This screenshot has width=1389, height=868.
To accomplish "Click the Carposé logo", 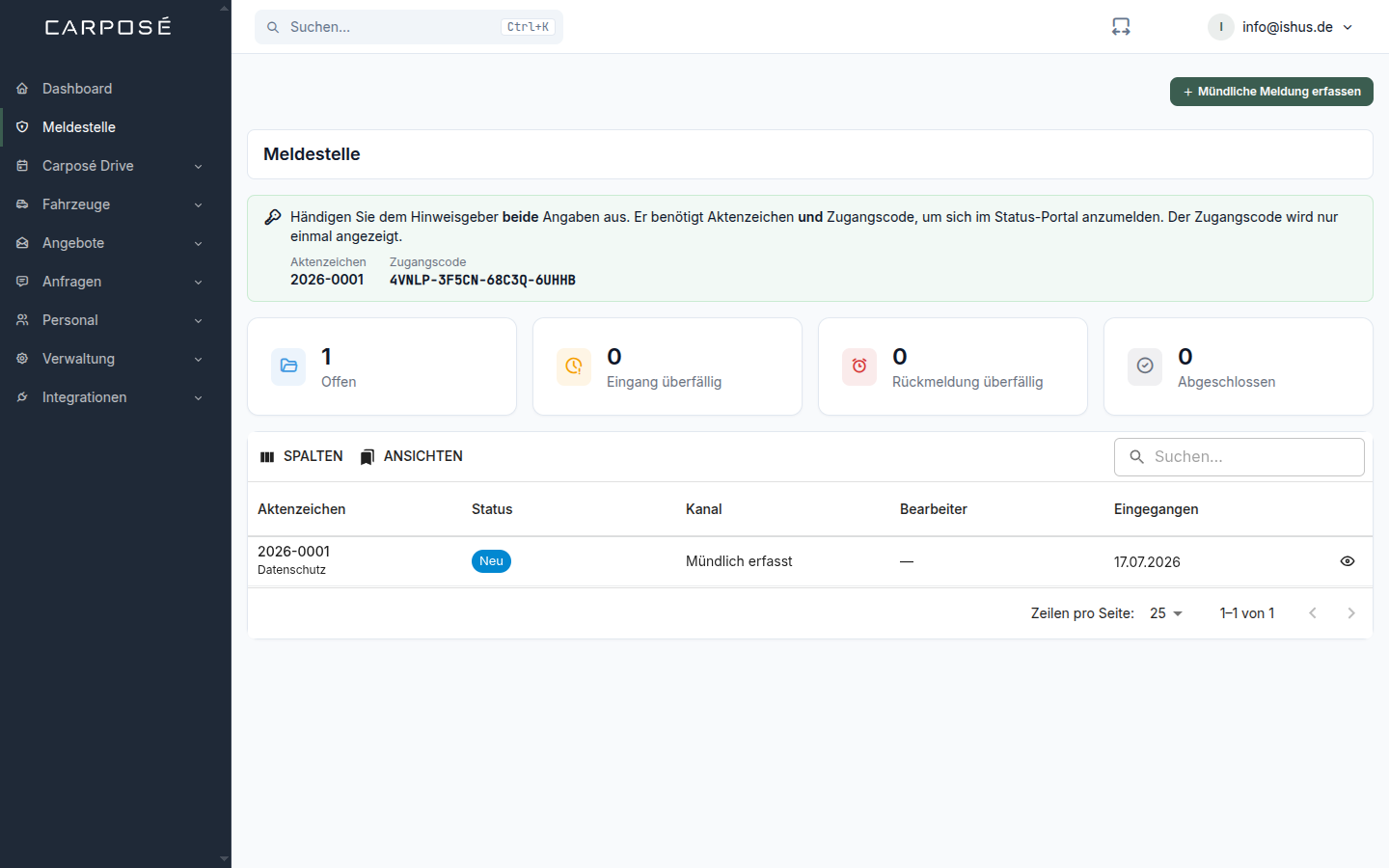I will 108,27.
